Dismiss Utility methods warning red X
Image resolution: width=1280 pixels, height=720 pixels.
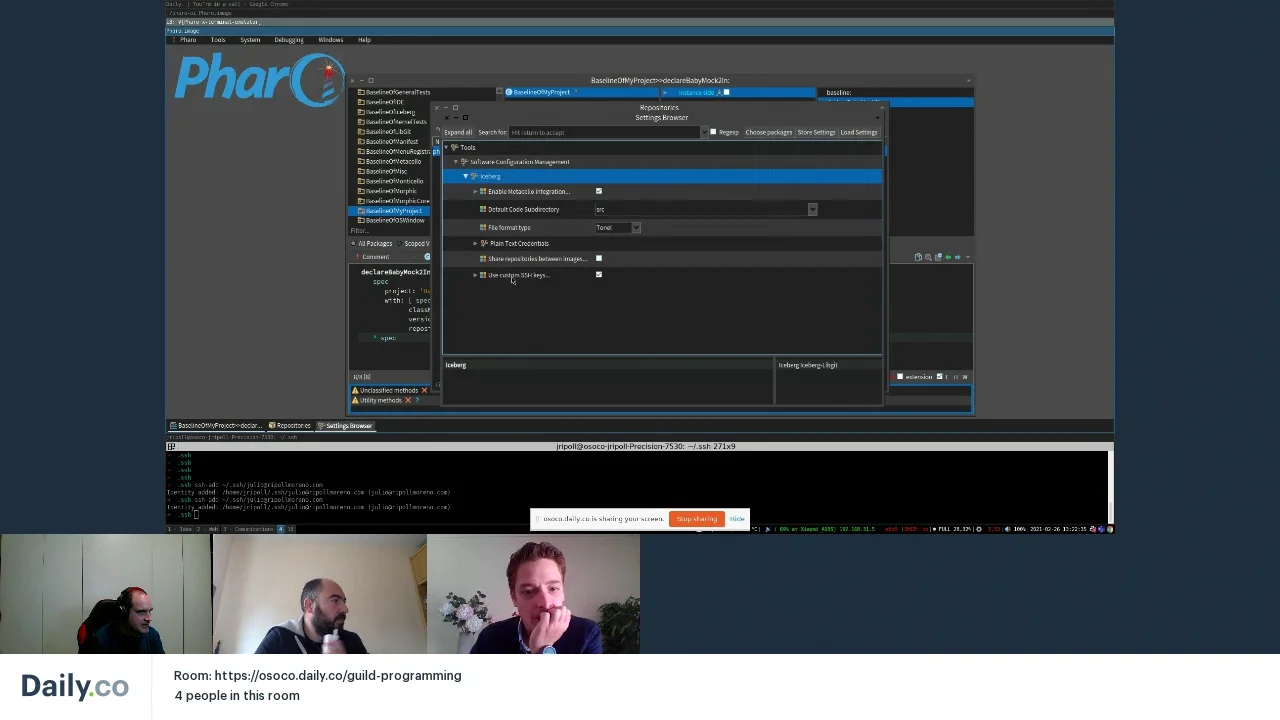point(408,400)
